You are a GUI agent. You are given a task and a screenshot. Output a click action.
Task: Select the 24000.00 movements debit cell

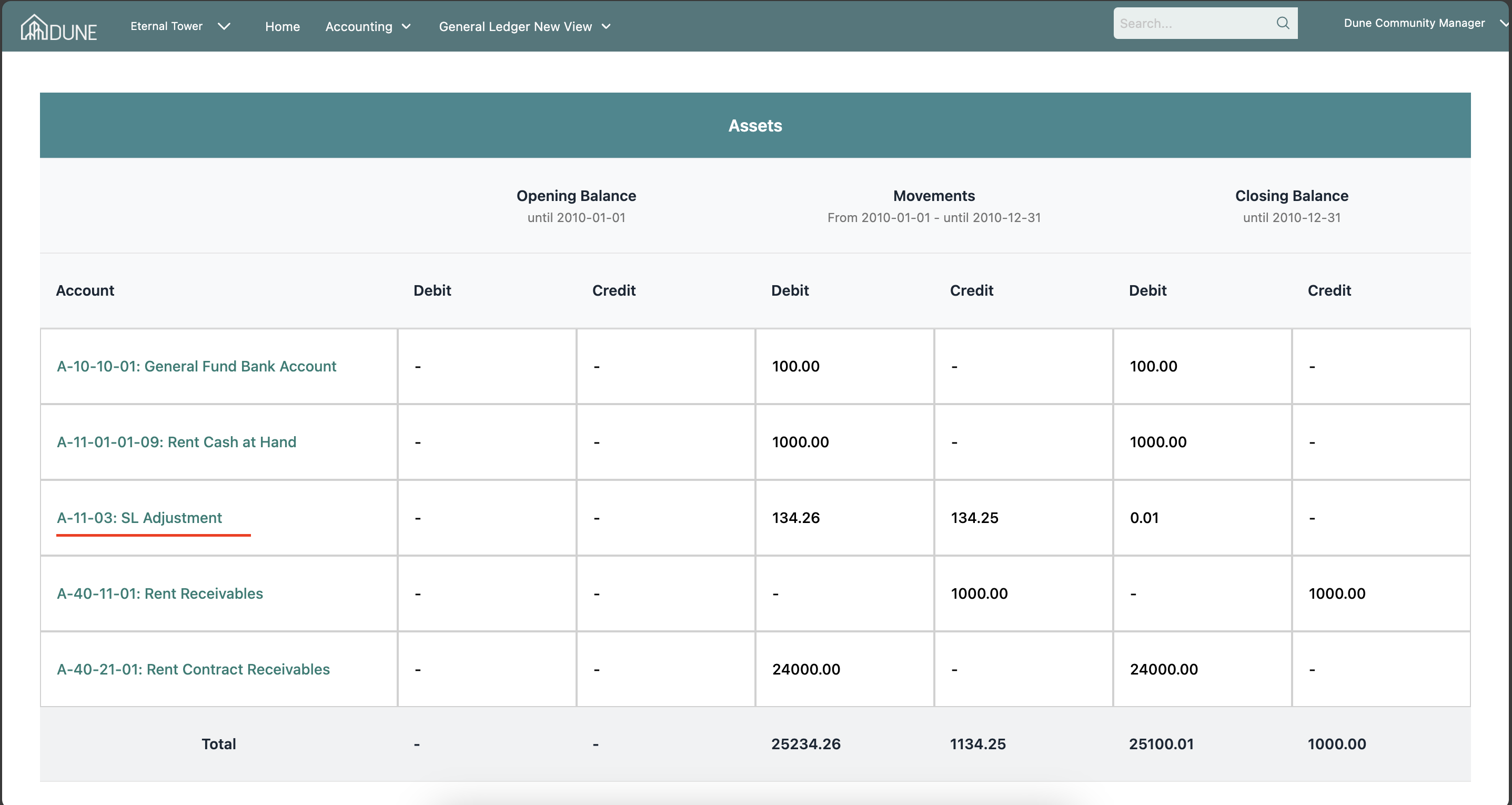[x=806, y=669]
